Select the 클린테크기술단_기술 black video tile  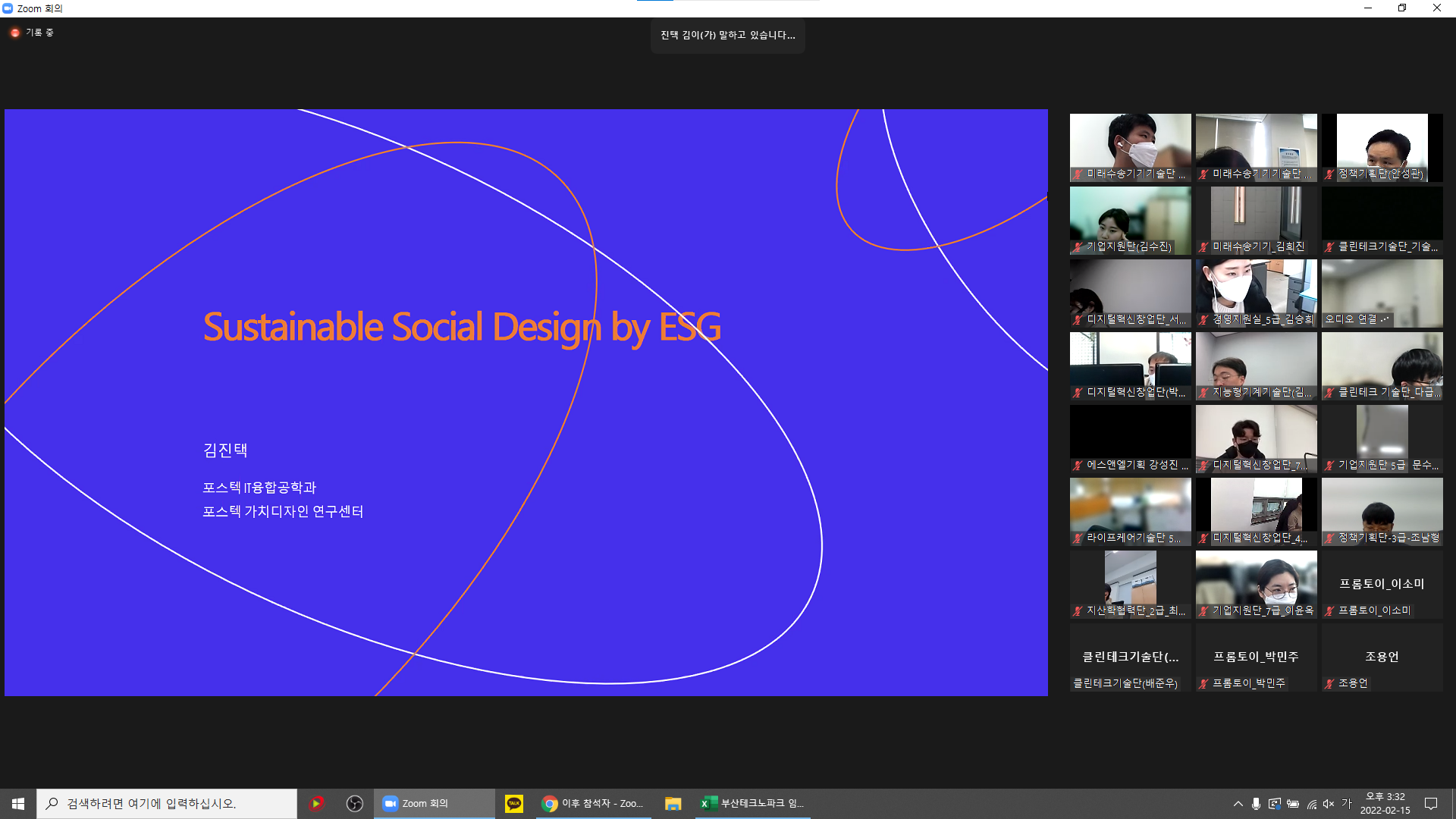pyautogui.click(x=1382, y=221)
